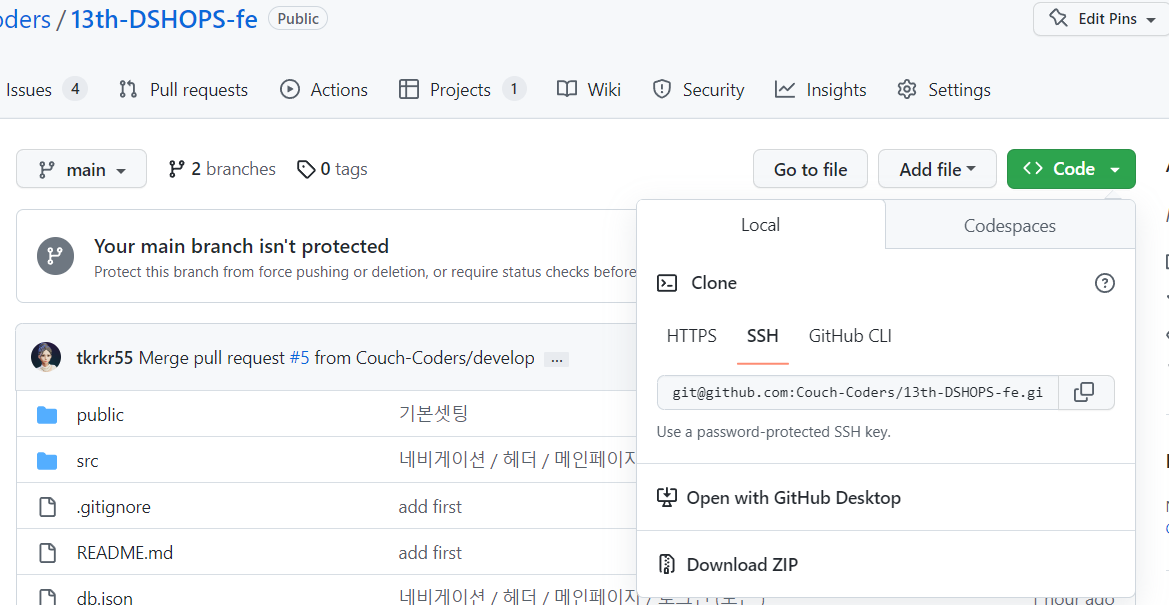1169x605 pixels.
Task: Open the main branch selector dropdown
Action: point(81,169)
